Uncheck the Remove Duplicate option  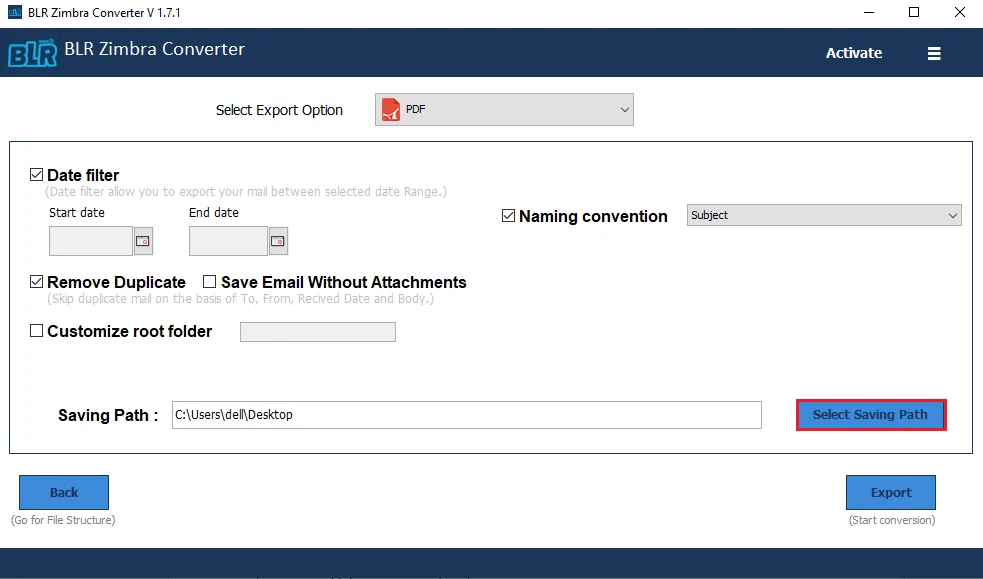37,282
